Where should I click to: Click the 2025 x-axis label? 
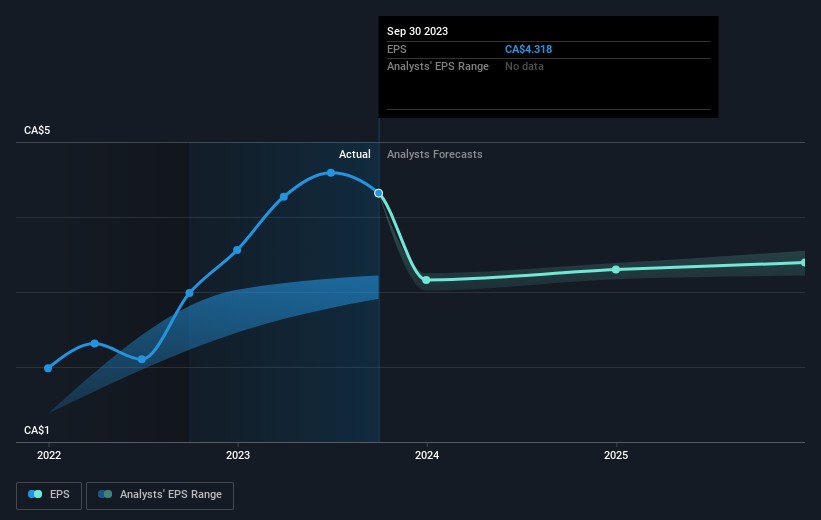(616, 456)
